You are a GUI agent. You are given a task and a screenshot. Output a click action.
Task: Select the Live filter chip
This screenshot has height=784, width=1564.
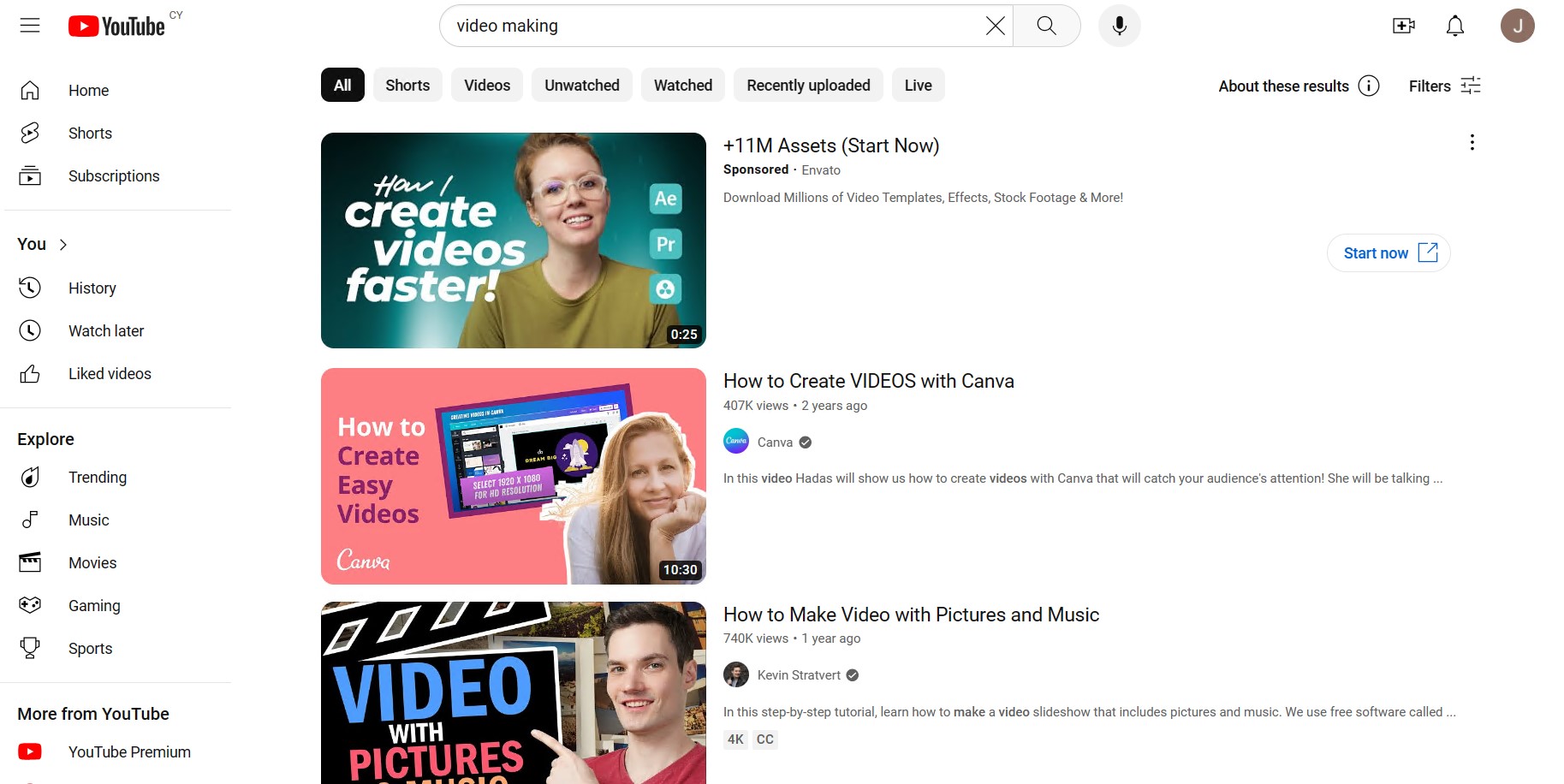(x=919, y=85)
